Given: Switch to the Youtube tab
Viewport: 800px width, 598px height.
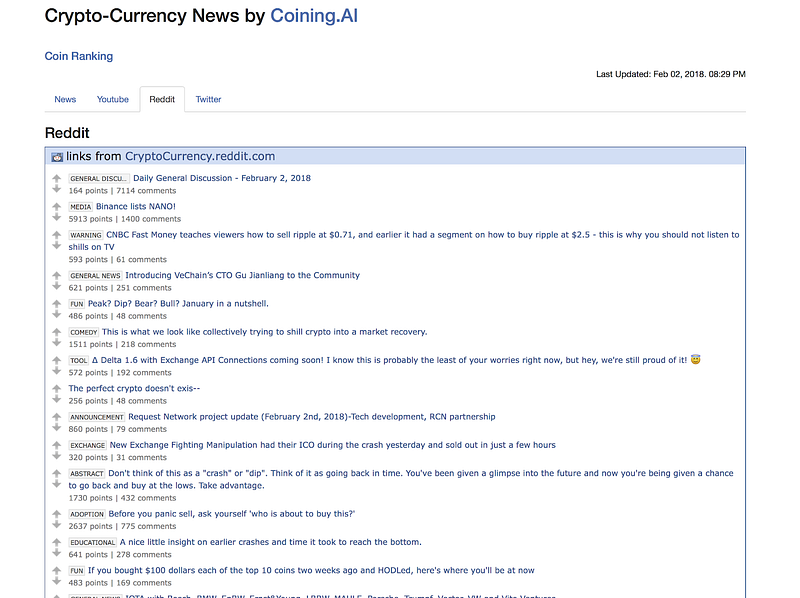Looking at the screenshot, I should (x=113, y=99).
